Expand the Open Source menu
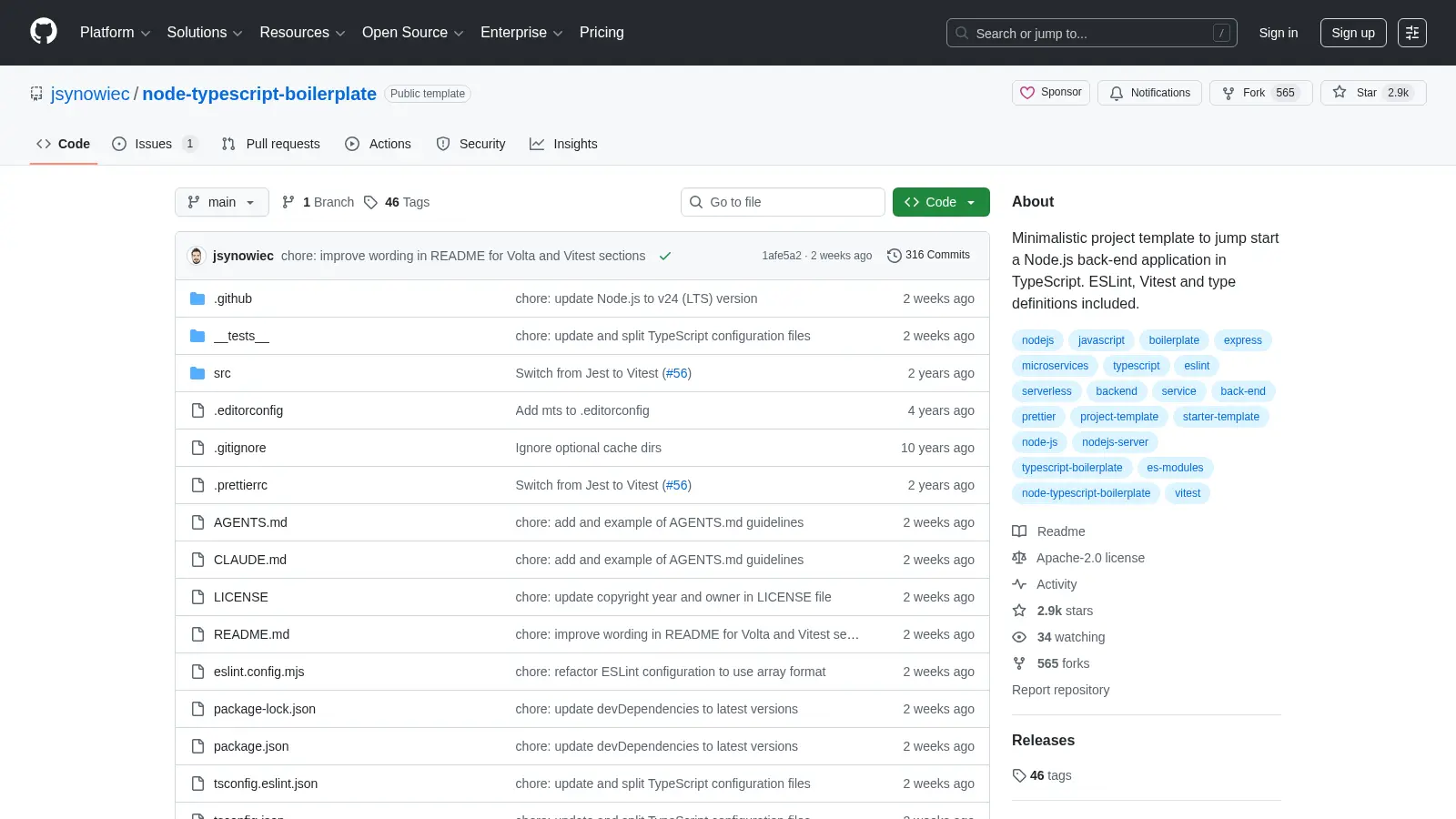The image size is (1456, 819). [x=413, y=33]
